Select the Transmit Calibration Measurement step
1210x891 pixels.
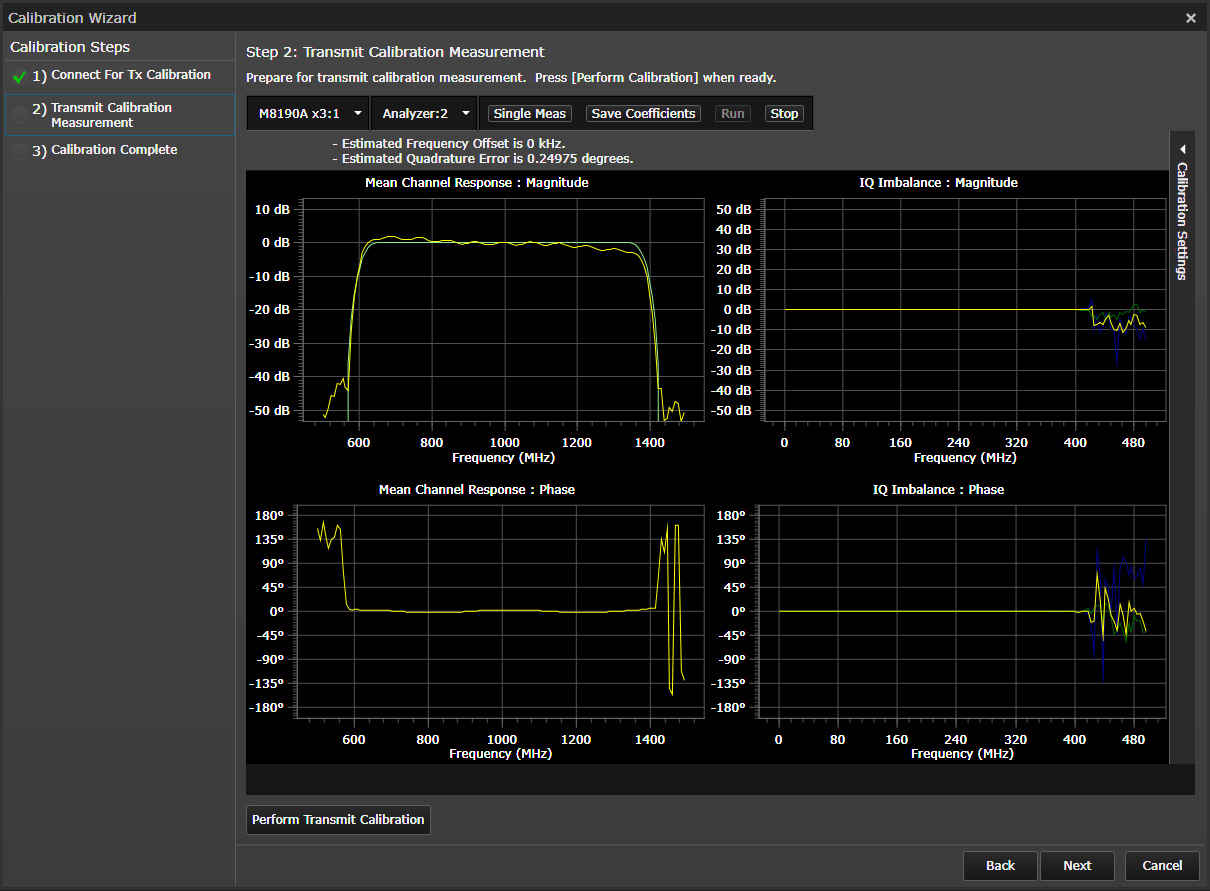click(x=111, y=115)
